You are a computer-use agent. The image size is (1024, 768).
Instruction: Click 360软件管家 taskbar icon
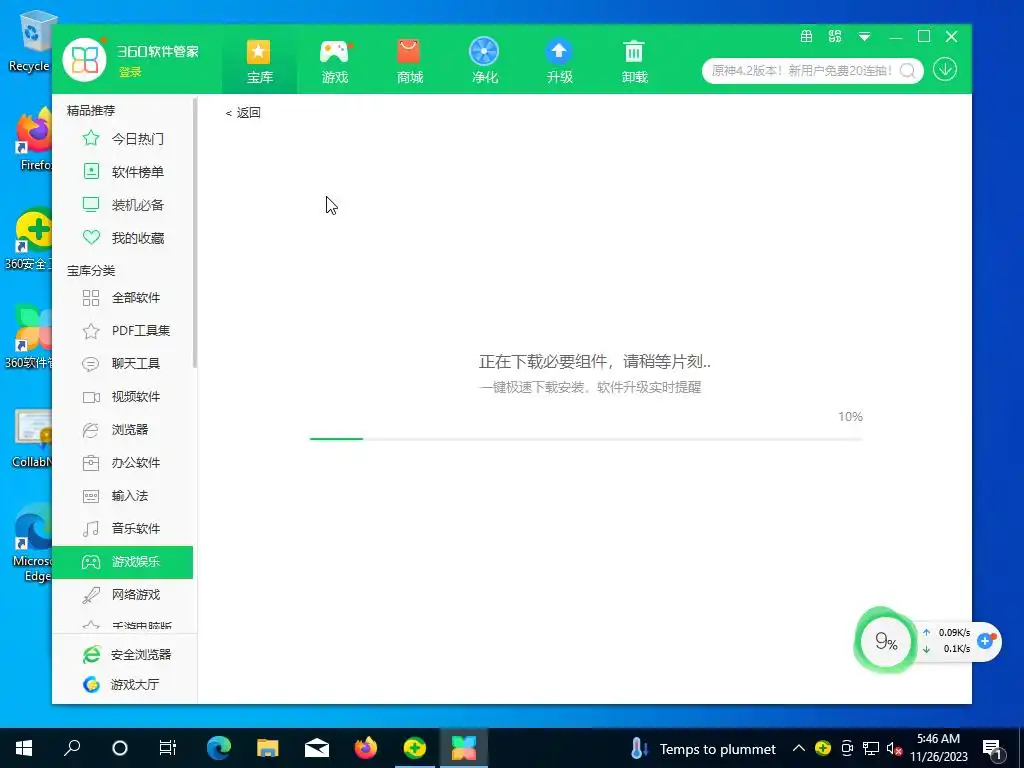464,748
